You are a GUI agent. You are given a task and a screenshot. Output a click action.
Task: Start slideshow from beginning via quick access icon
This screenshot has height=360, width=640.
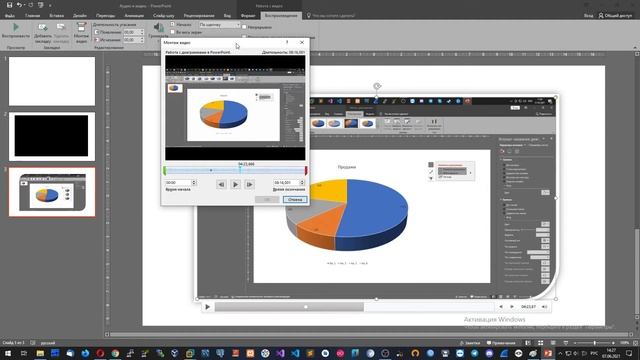40,5
